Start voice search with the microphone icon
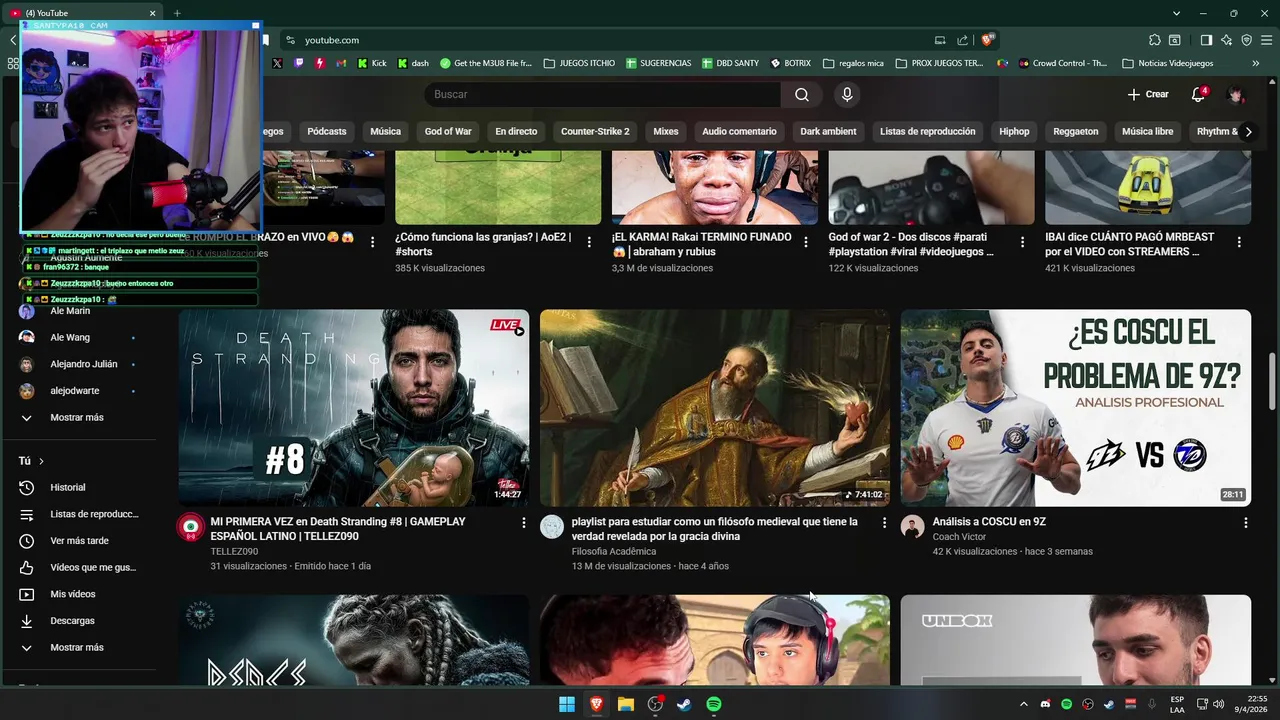1280x720 pixels. tap(847, 94)
